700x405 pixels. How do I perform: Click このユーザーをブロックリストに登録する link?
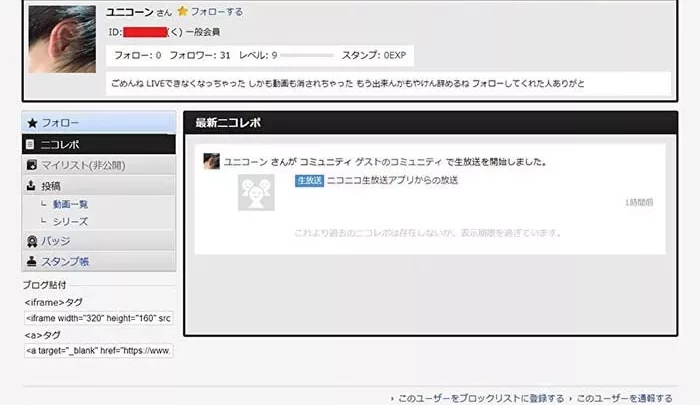coord(481,398)
